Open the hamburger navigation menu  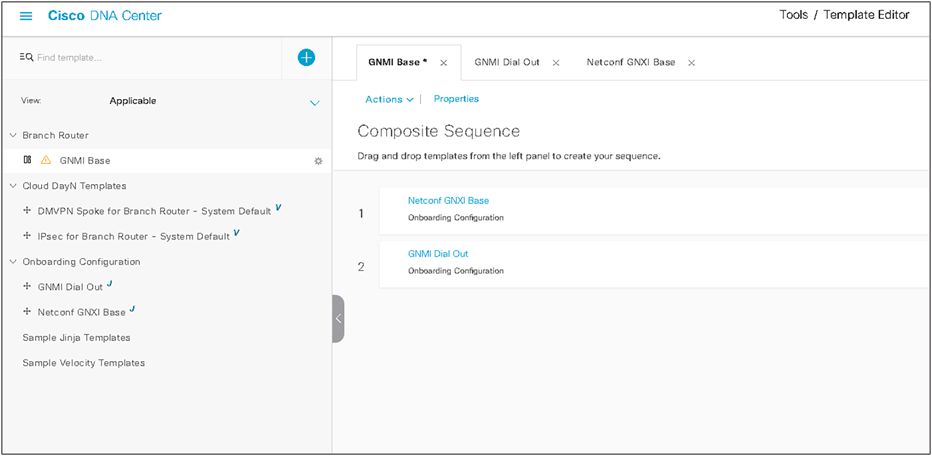click(x=26, y=16)
